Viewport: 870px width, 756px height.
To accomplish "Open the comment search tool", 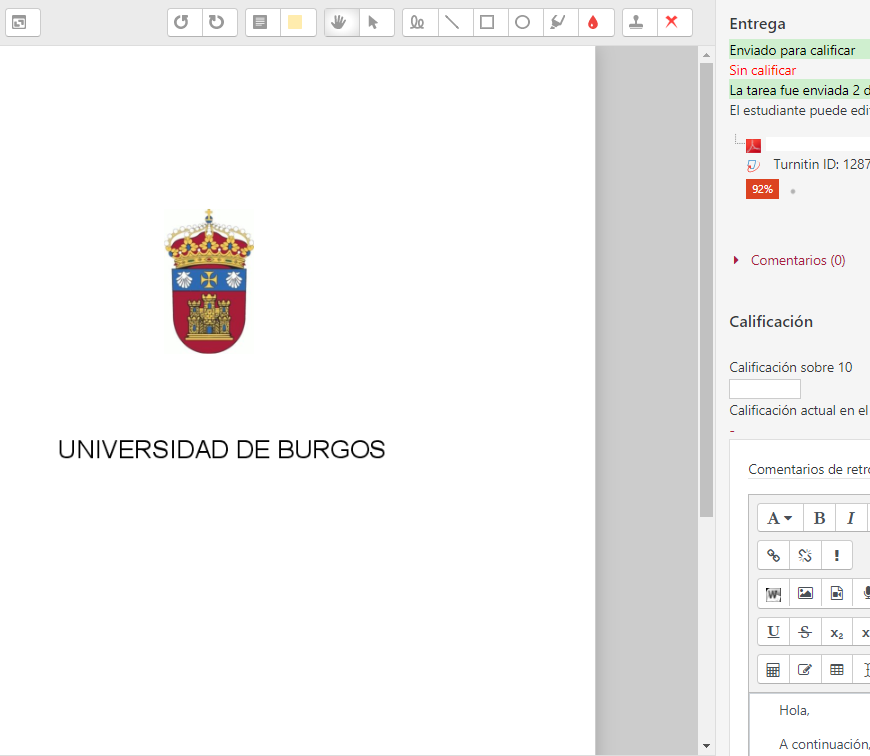I will (x=262, y=23).
